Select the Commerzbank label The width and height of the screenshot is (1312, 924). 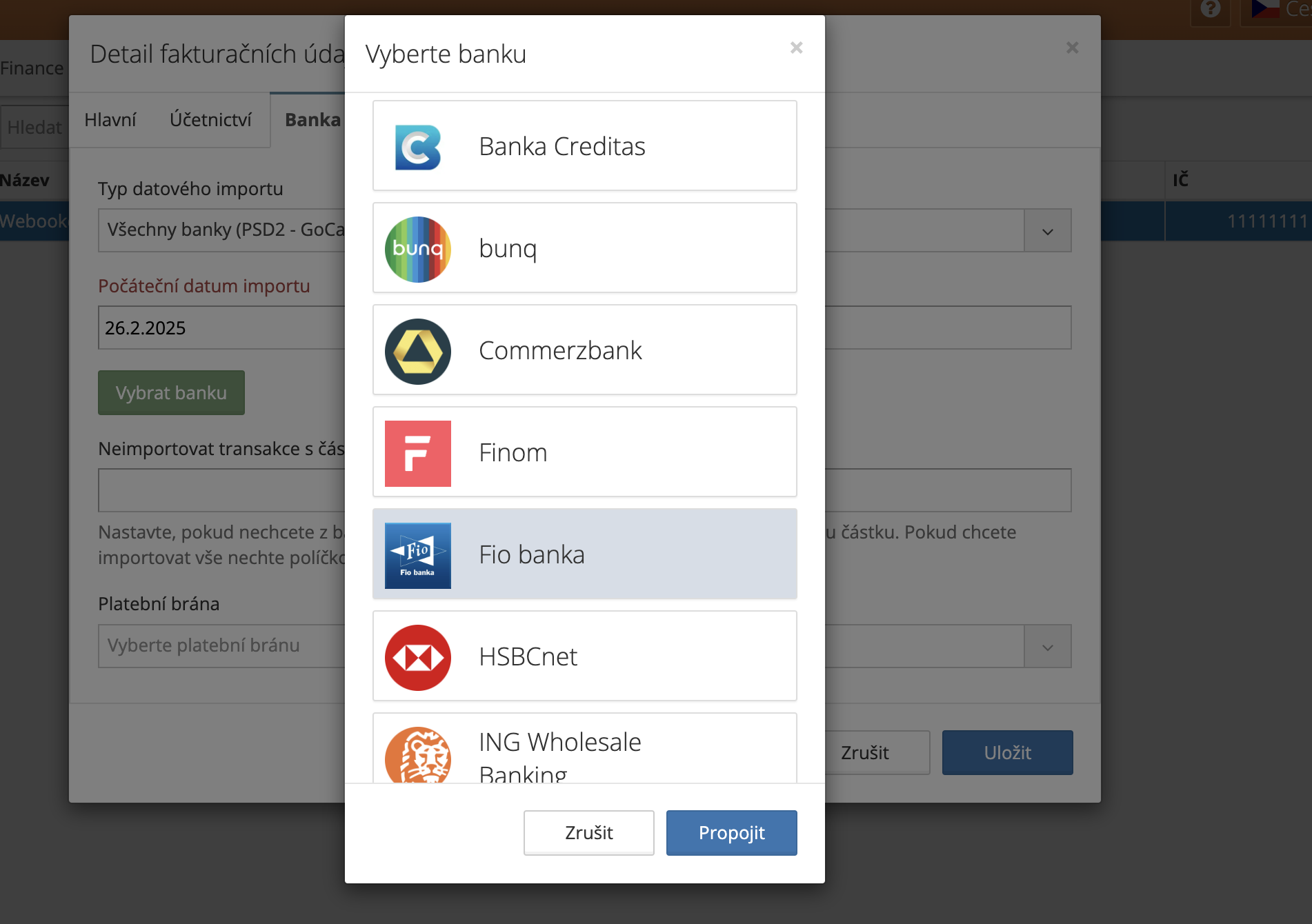tap(560, 350)
